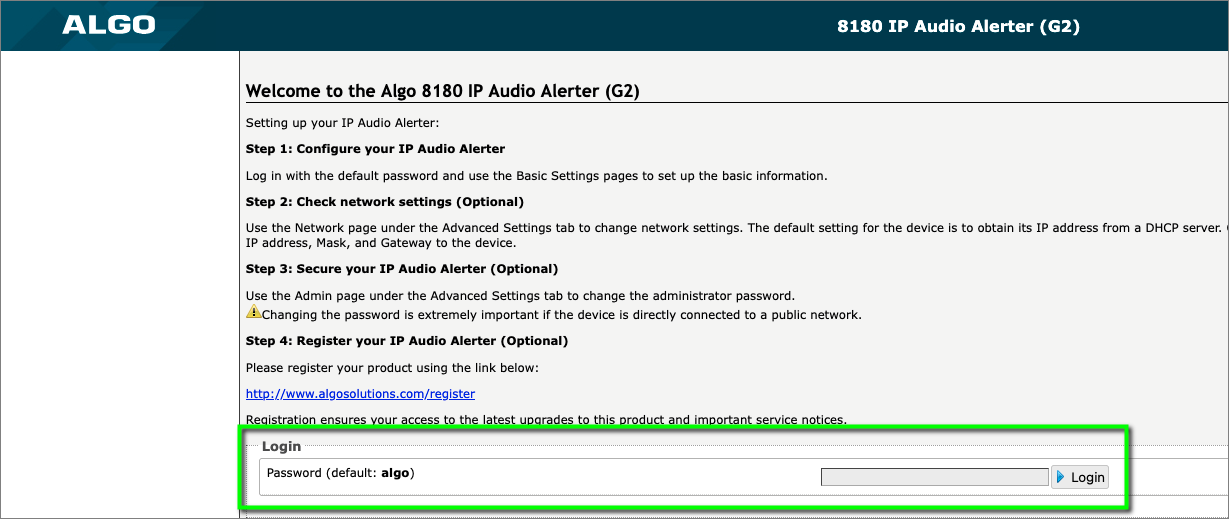Screen dimensions: 1229x519
Task: Click 'Setting up your IP Audio Alerter:' text
Action: 342,123
